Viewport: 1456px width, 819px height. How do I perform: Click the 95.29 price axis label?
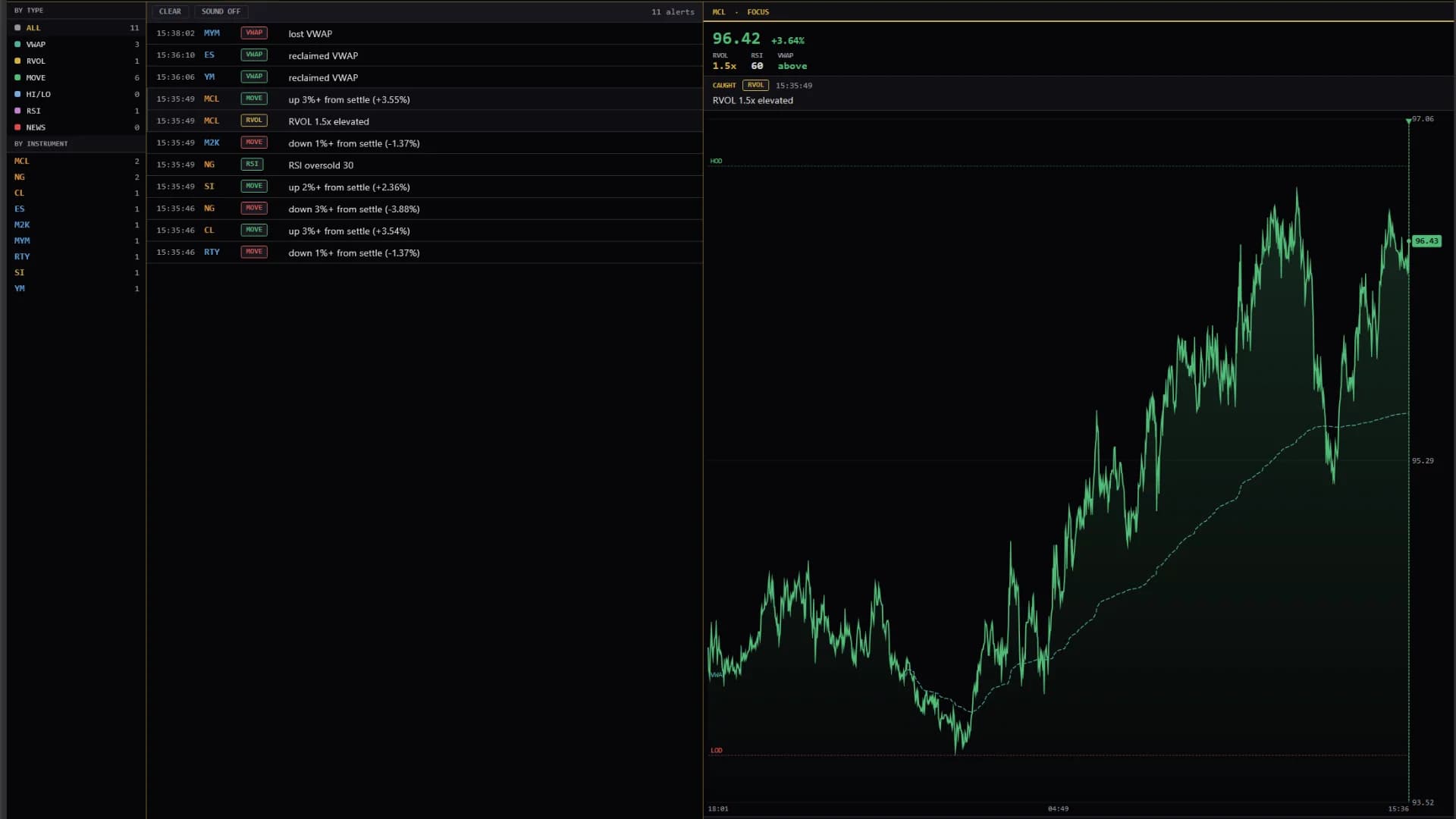(x=1423, y=461)
